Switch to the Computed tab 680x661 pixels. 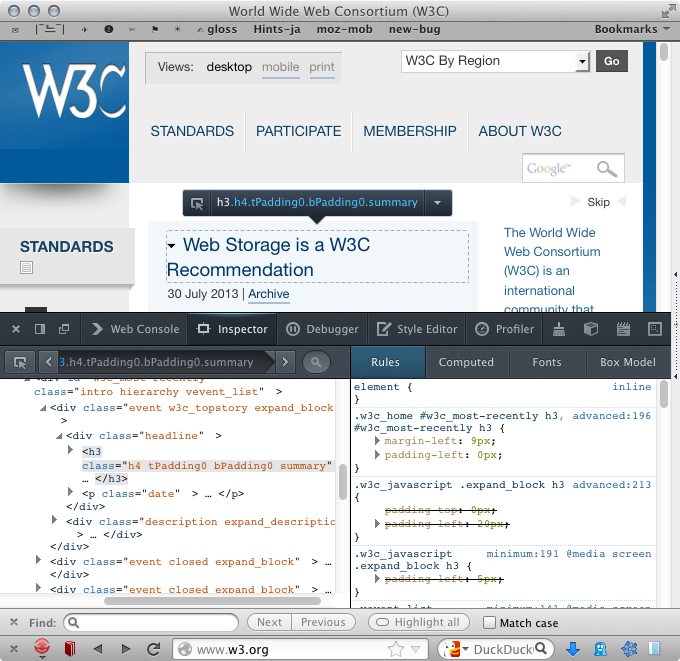(466, 362)
